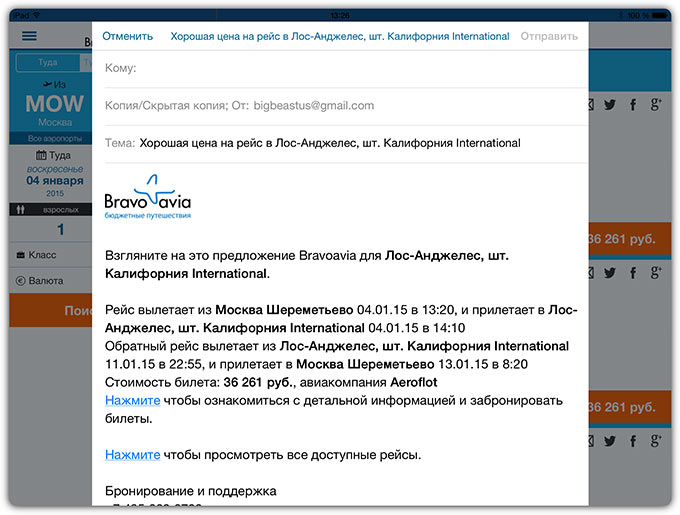Tap Отменить to cancel the email
This screenshot has height=515, width=680.
coord(128,36)
